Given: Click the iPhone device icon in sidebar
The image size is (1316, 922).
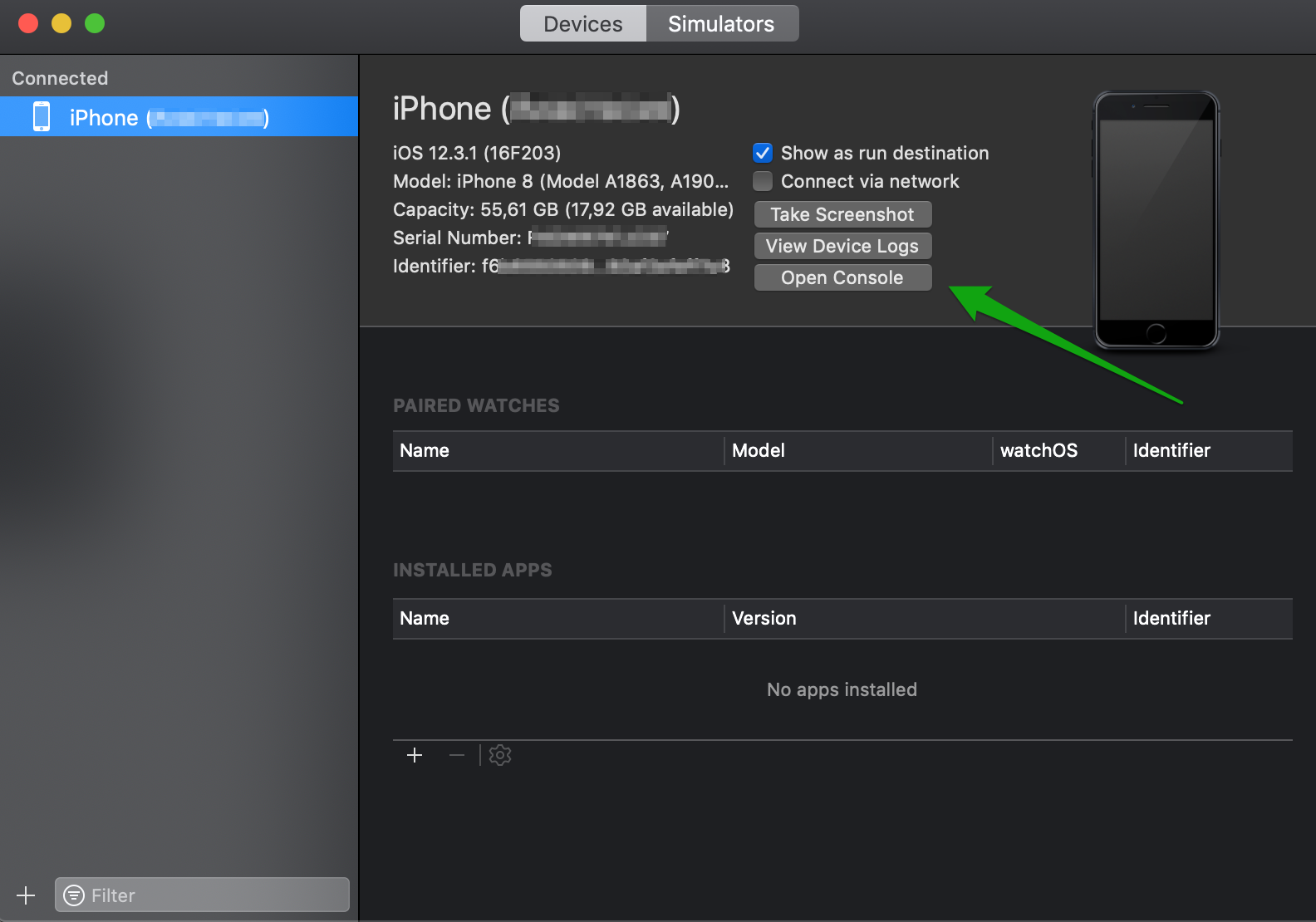Looking at the screenshot, I should coord(42,117).
